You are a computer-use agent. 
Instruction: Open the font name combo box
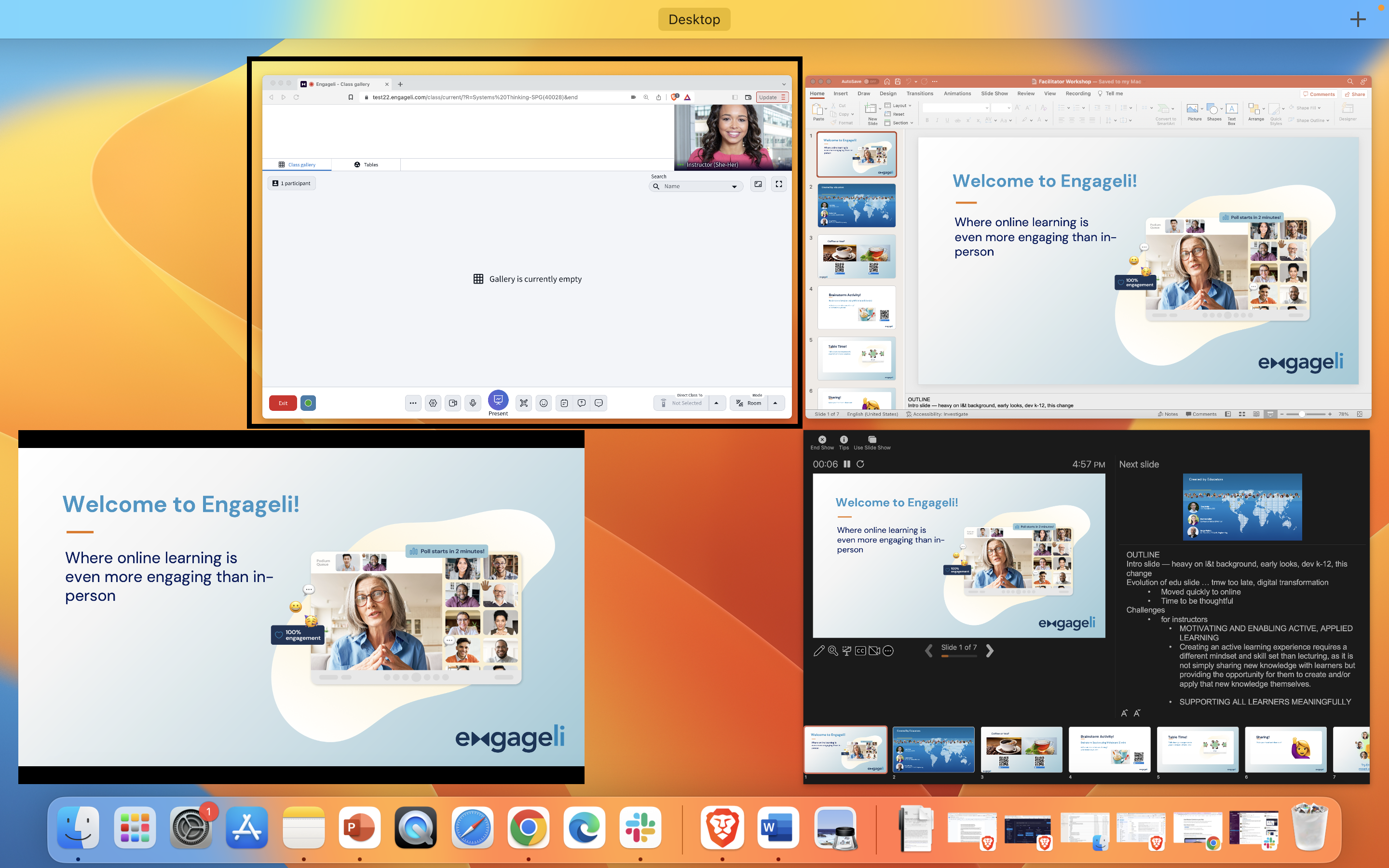[x=955, y=108]
